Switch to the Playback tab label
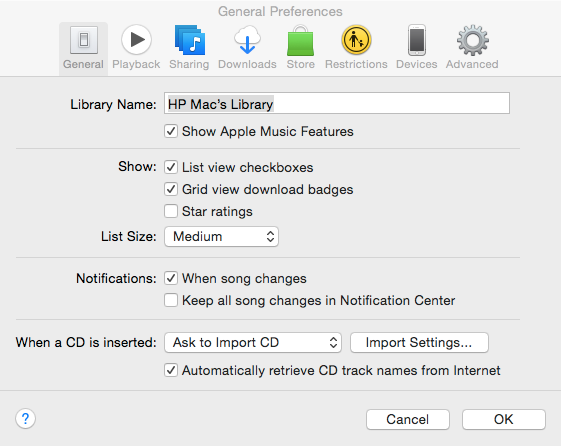Viewport: 561px width, 446px height. [136, 64]
